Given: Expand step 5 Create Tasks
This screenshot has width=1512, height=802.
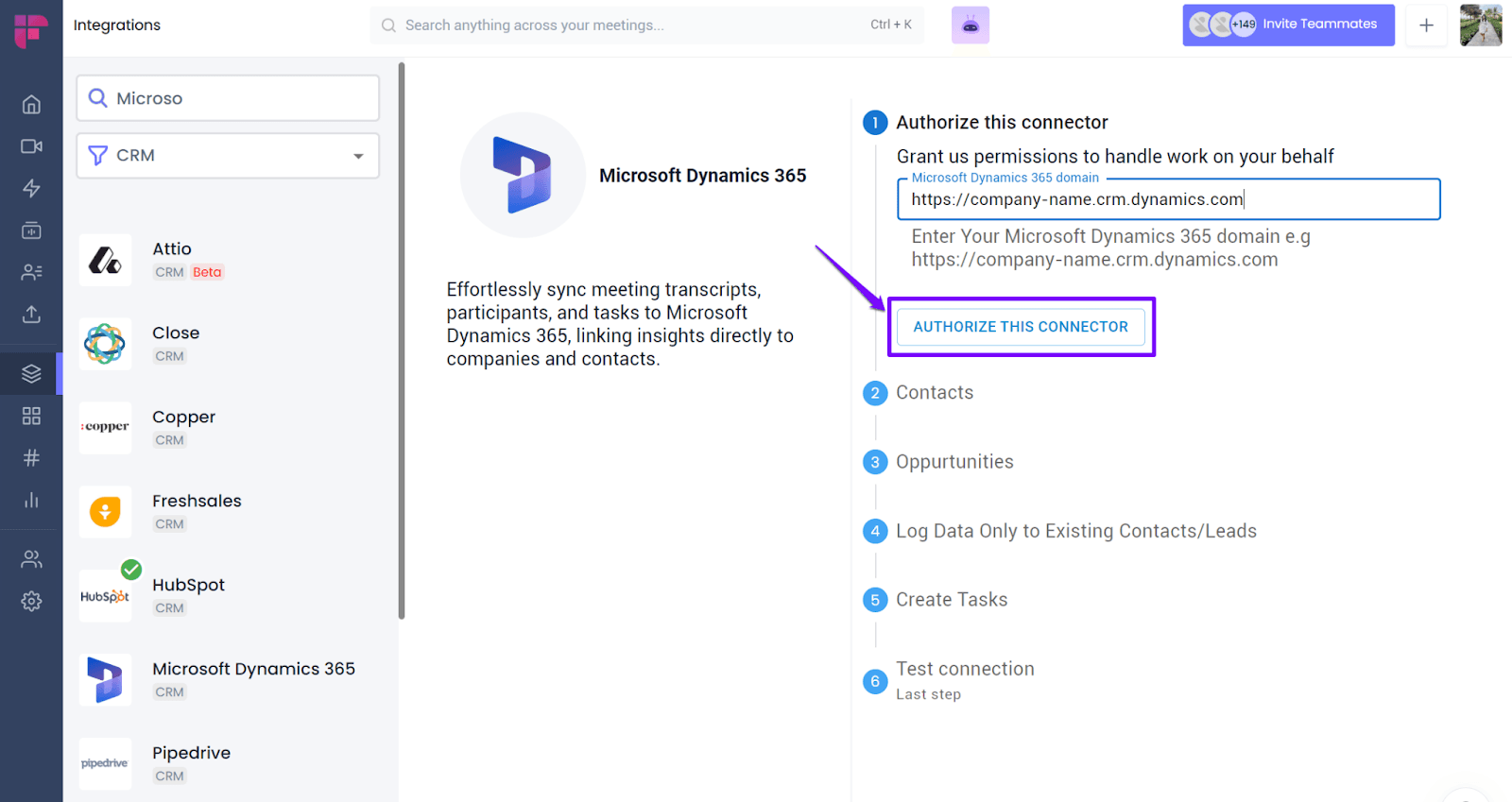Looking at the screenshot, I should (935, 600).
